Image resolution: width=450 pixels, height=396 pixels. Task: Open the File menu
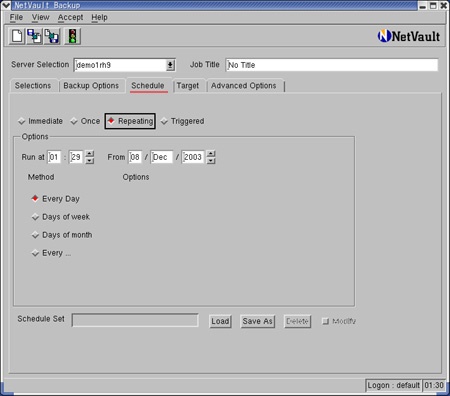16,17
